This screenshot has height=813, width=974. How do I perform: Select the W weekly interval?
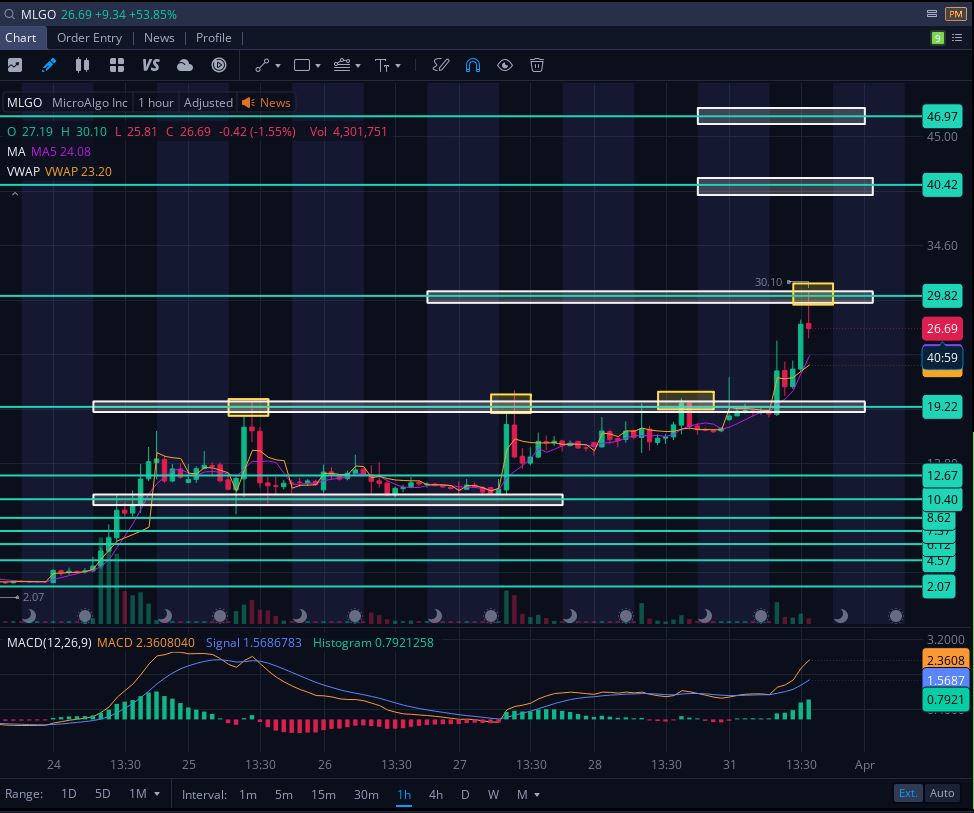[x=493, y=794]
